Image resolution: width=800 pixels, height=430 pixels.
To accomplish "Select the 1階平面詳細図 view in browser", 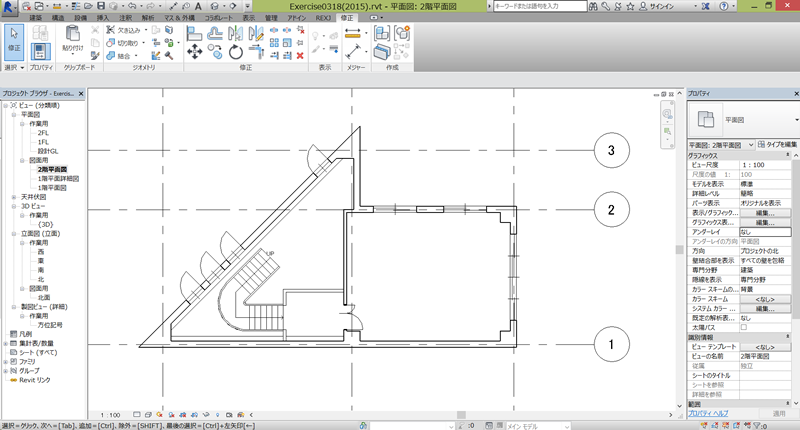I will click(58, 179).
